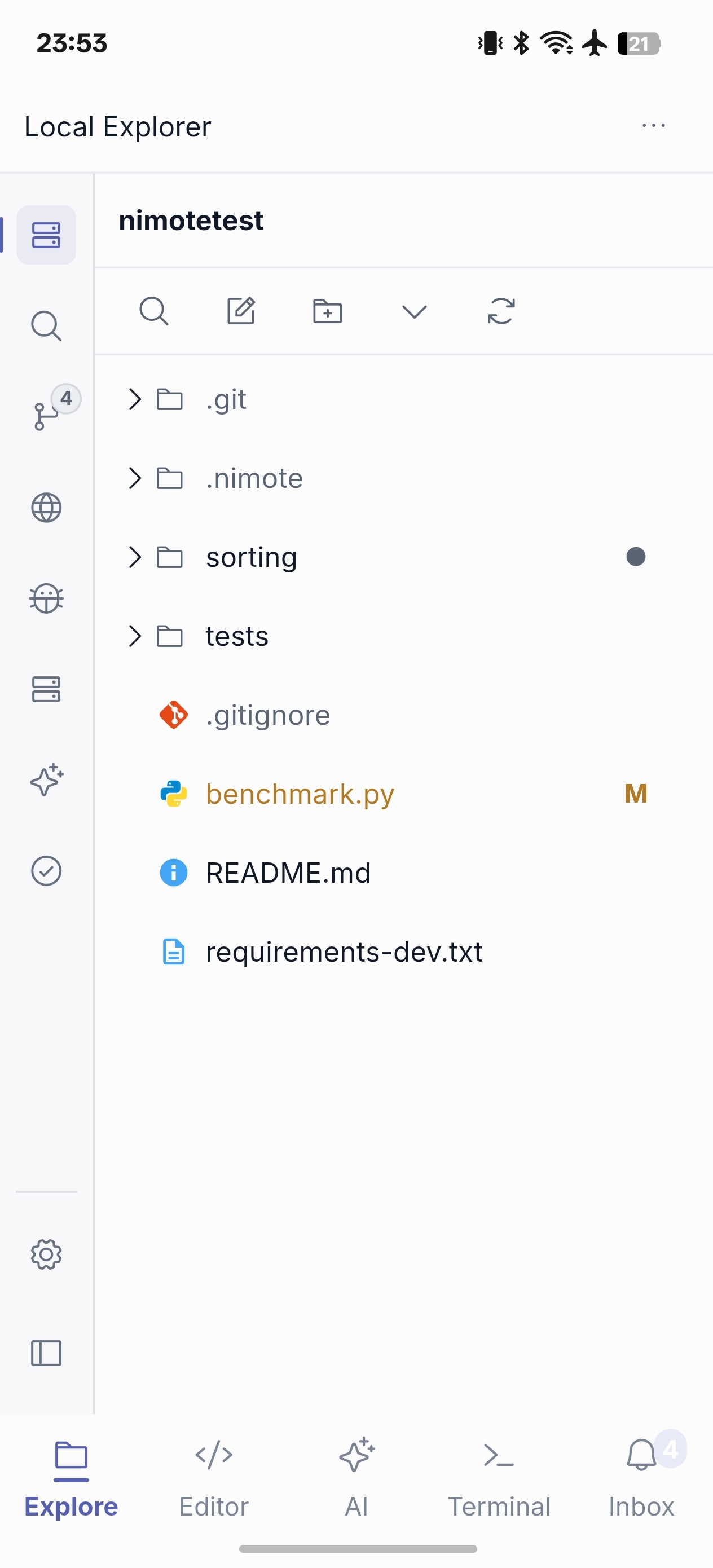Viewport: 713px width, 1568px height.
Task: Click the M modified badge for benchmark.py
Action: click(x=636, y=794)
